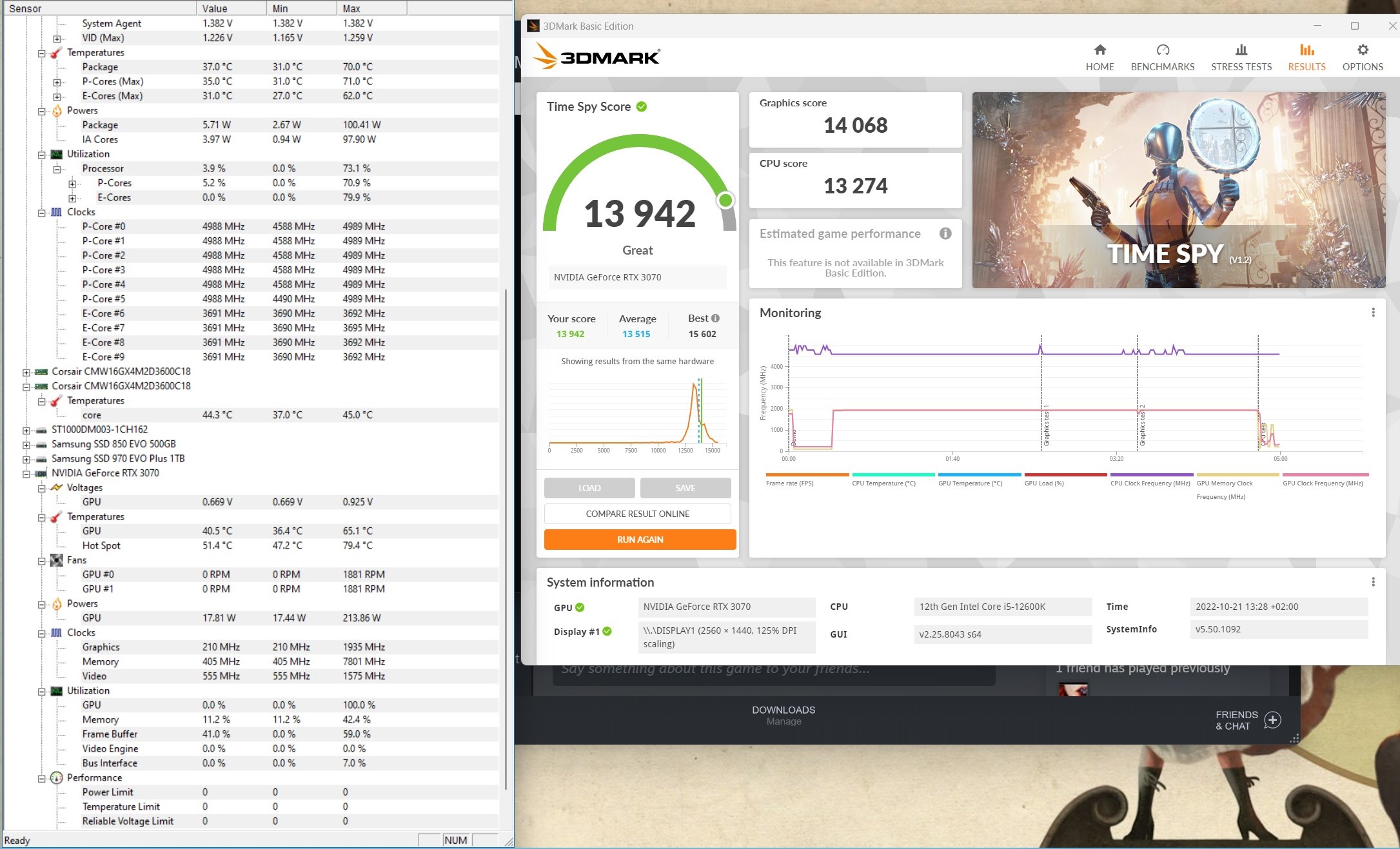Expand the ST1000DM003-1CH162 drive node
The height and width of the screenshot is (849, 1400).
(26, 430)
